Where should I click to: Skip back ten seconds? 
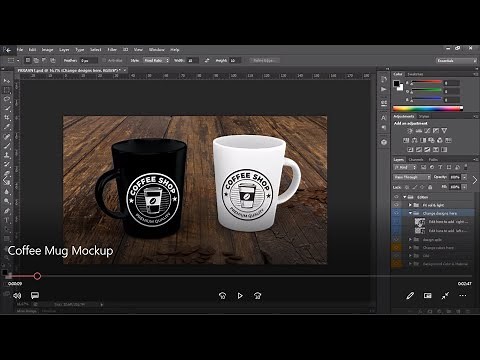[222, 296]
